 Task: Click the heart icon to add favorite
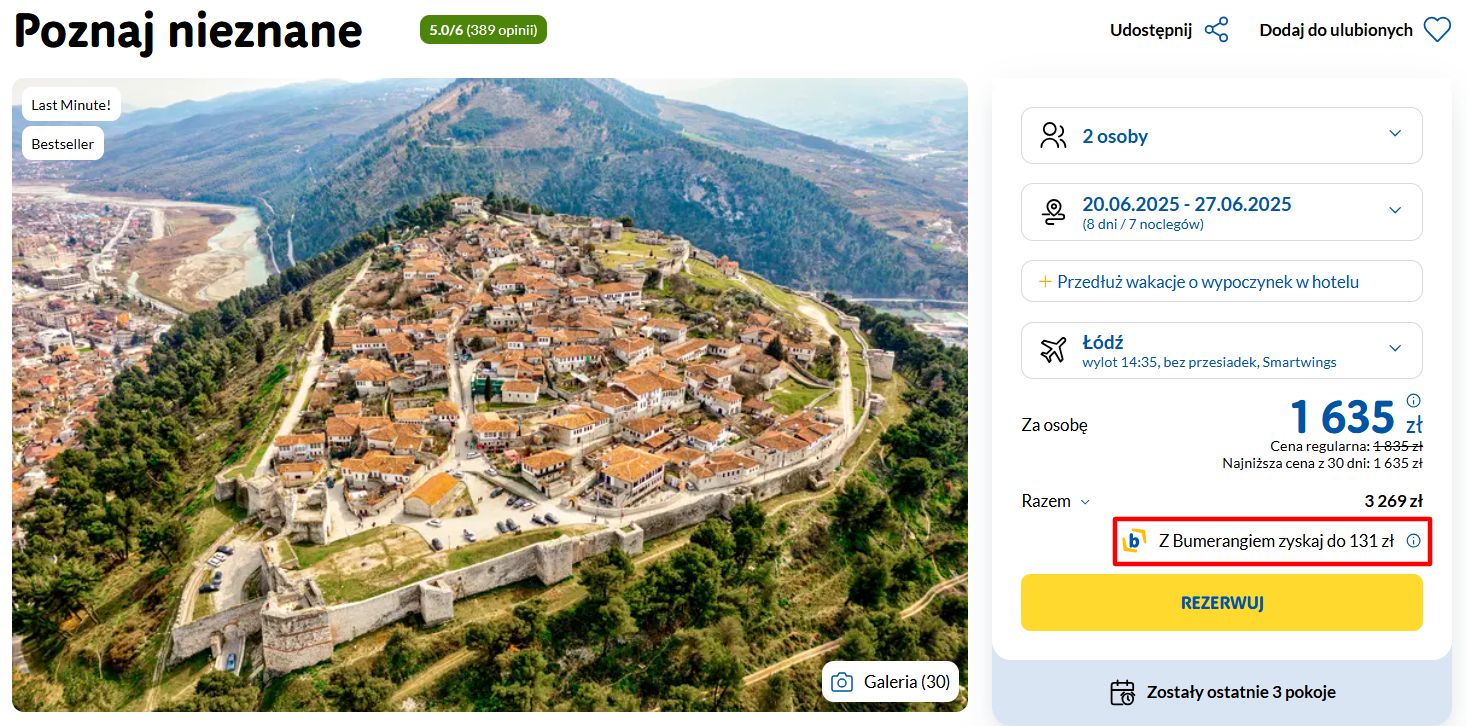point(1437,30)
